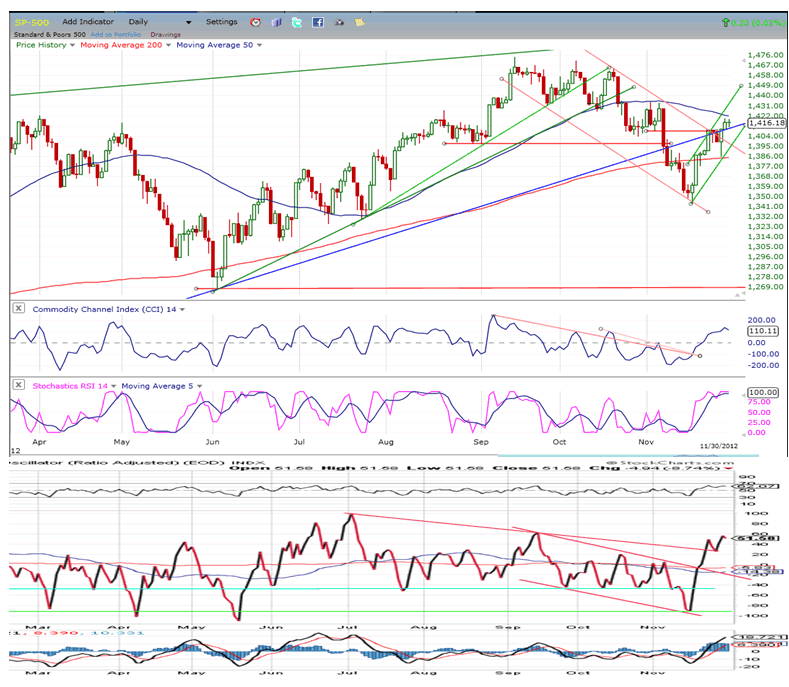
Task: Open the Stochastics RSI 14 options arrow
Action: (114, 386)
